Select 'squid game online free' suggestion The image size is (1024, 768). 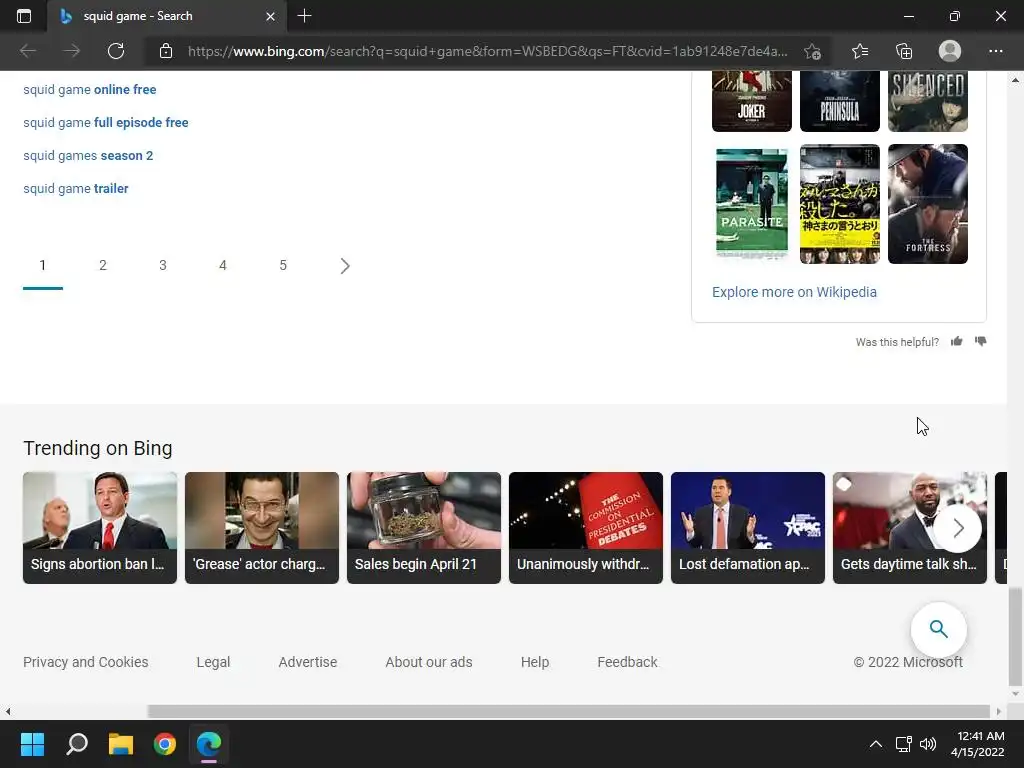pos(89,89)
